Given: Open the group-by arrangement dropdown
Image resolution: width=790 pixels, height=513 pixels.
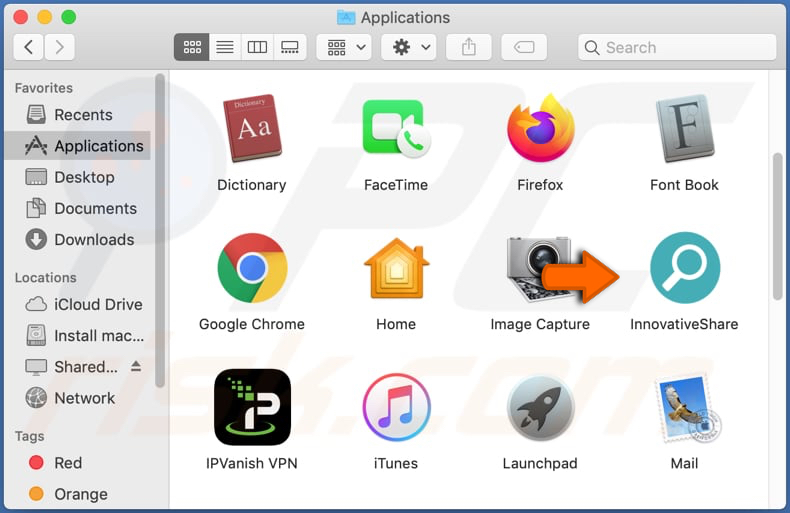Looking at the screenshot, I should (344, 47).
